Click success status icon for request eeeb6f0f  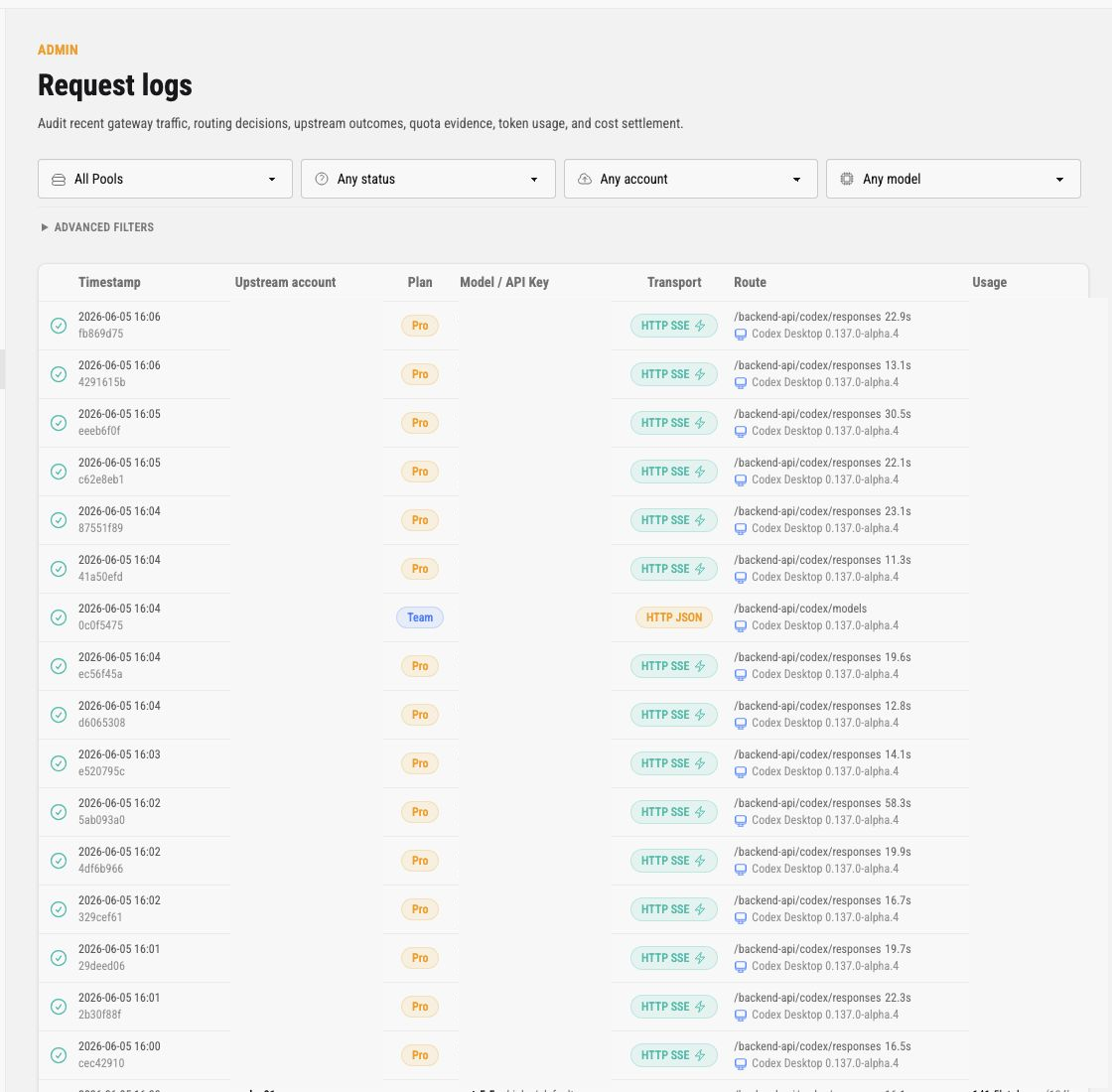point(59,423)
